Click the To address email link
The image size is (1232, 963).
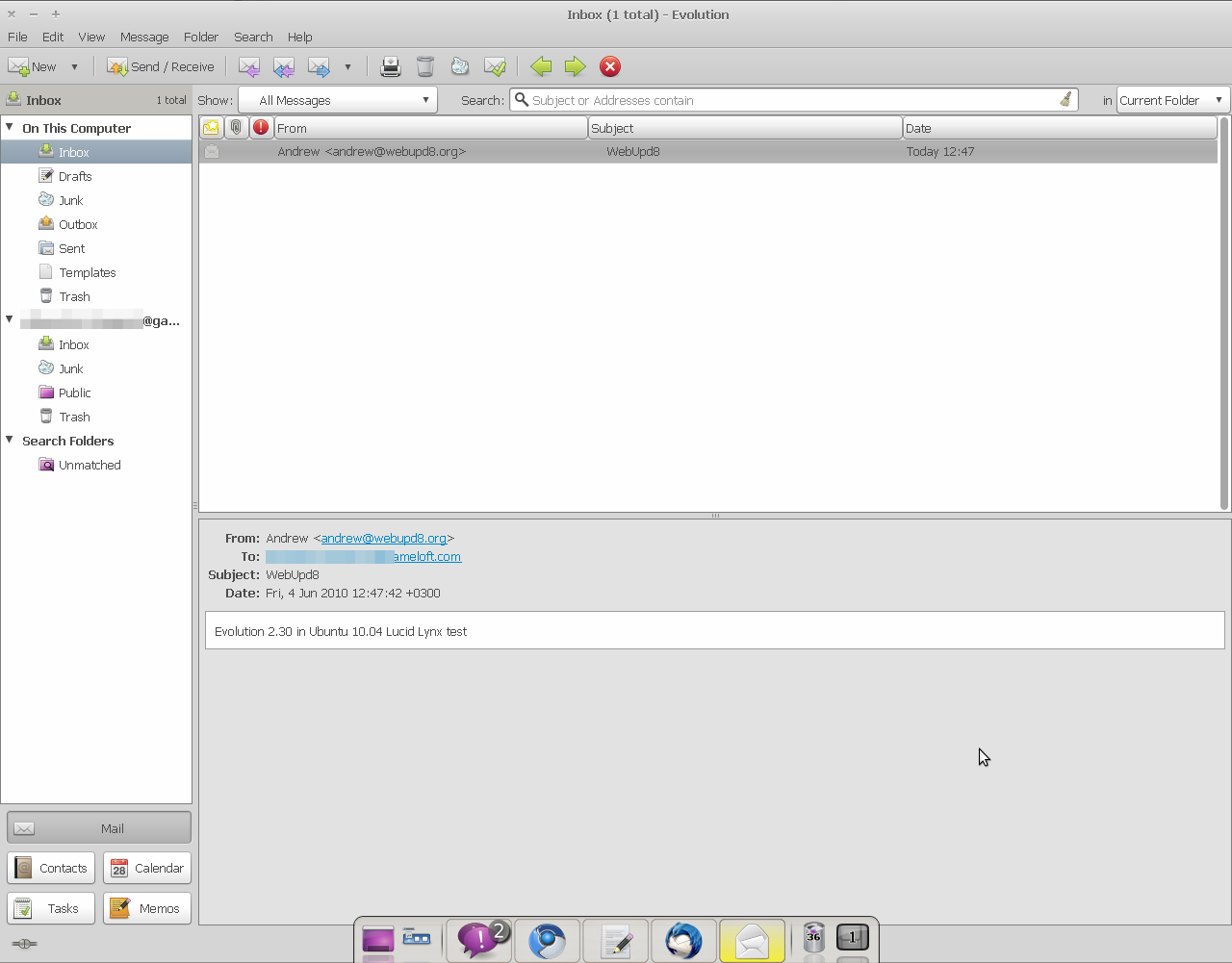coord(363,556)
